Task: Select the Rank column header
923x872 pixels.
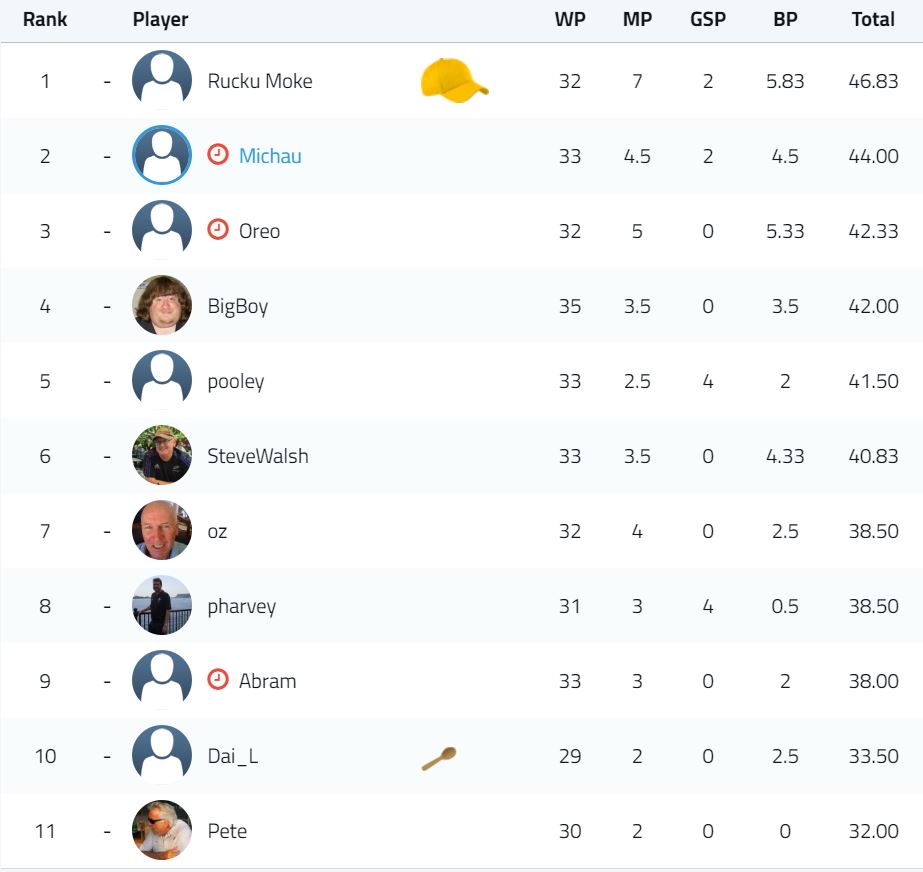Action: [x=45, y=19]
